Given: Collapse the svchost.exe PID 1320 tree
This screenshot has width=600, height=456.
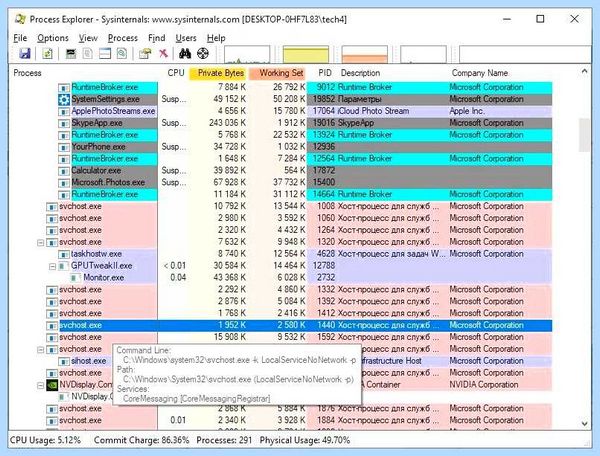Looking at the screenshot, I should [40, 243].
